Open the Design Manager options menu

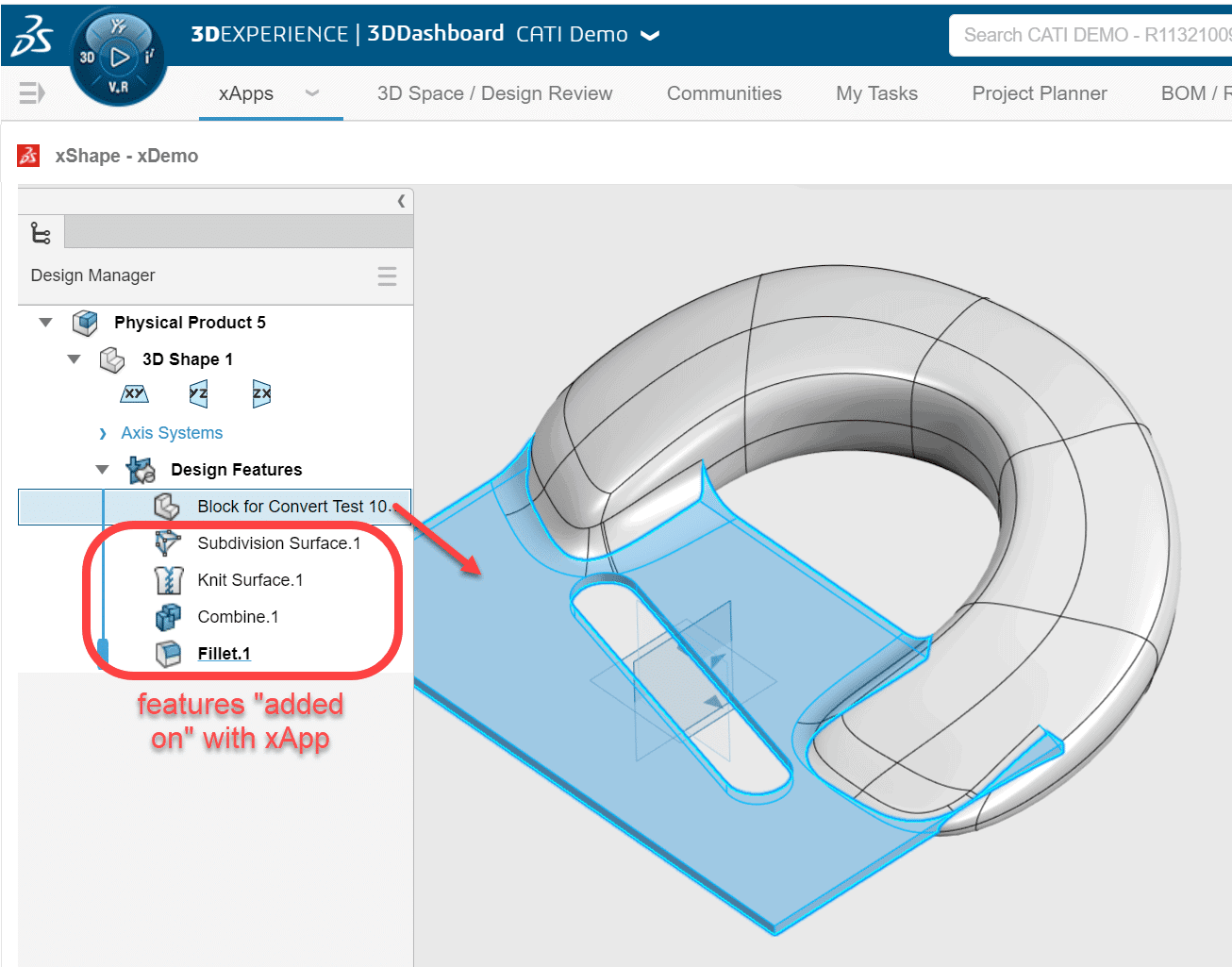[x=387, y=275]
